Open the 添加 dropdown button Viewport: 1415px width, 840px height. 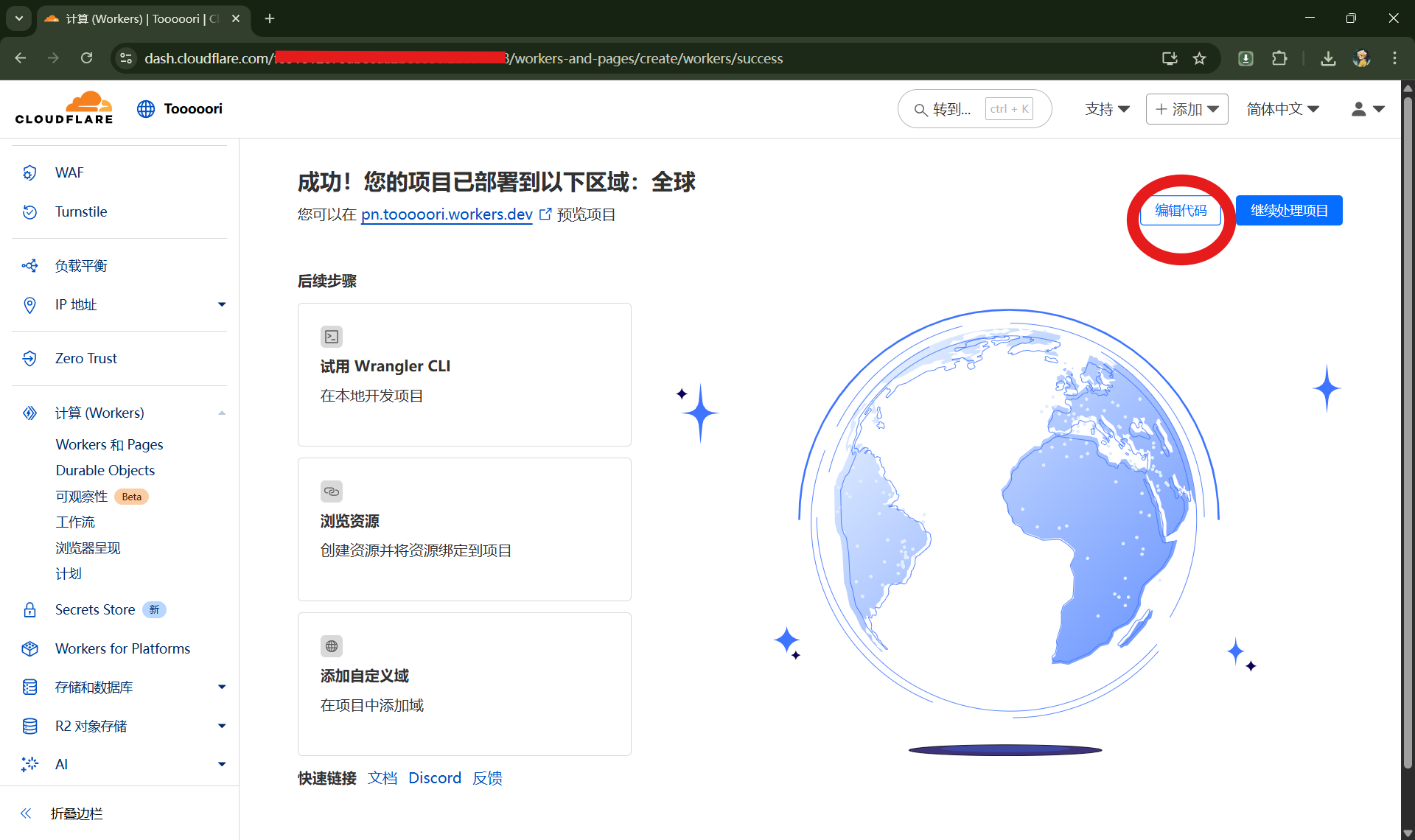1187,109
